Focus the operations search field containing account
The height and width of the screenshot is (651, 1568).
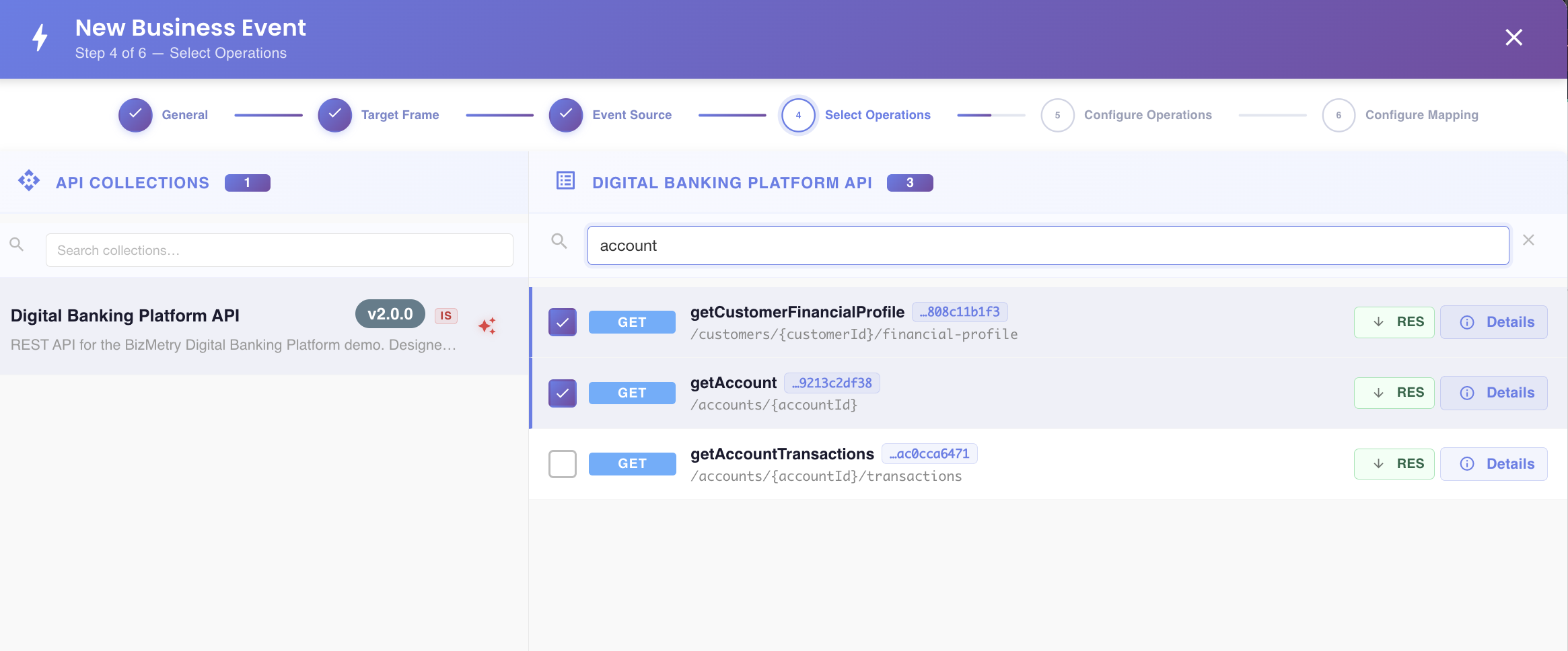tap(1048, 245)
